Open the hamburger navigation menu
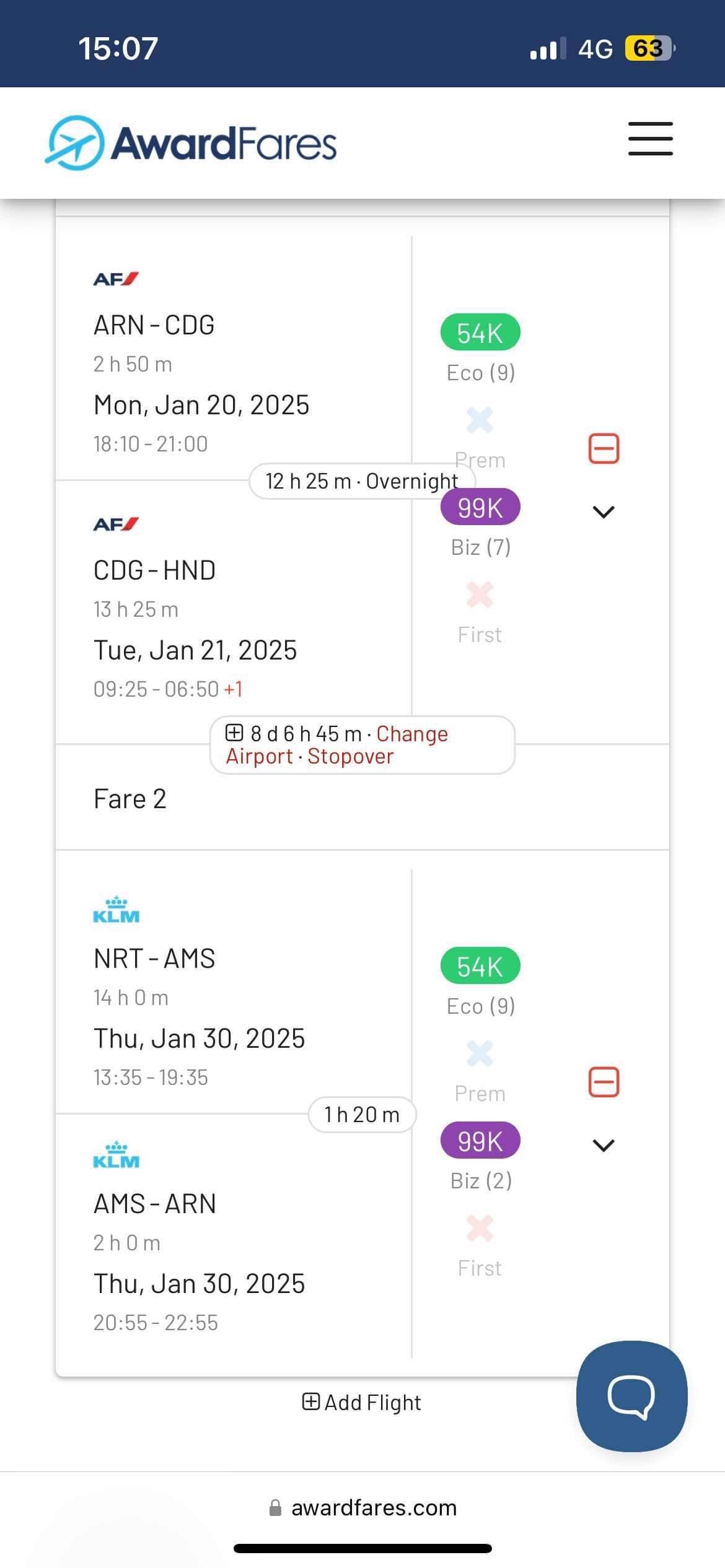 [x=650, y=139]
